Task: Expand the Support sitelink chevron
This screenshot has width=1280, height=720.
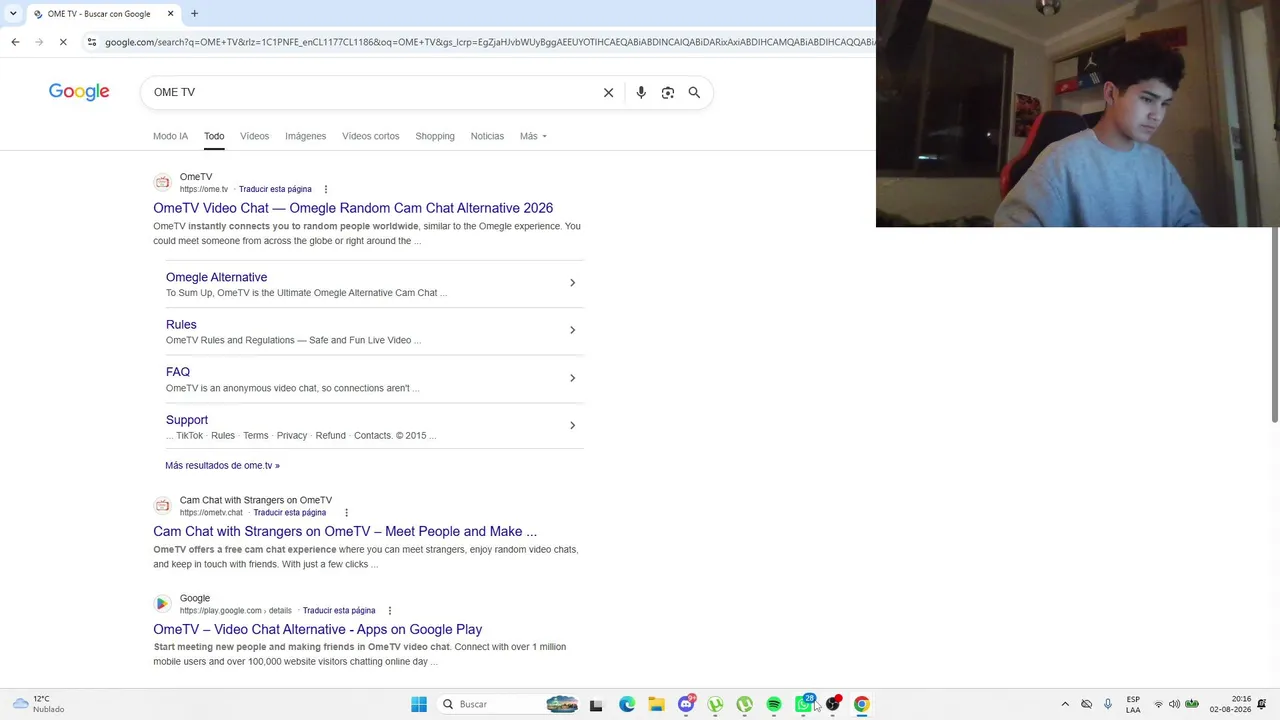Action: [572, 425]
